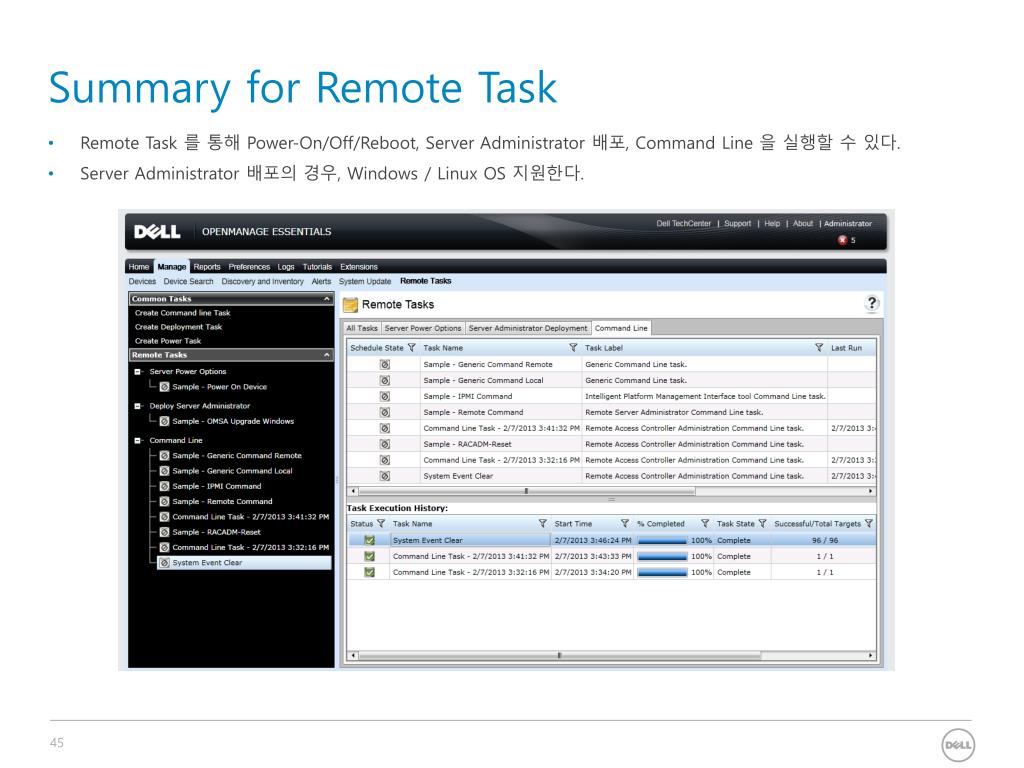Viewport: 1024px width, 768px height.
Task: Click tree icon of Sample - RACADM-Reset
Action: click(x=165, y=532)
